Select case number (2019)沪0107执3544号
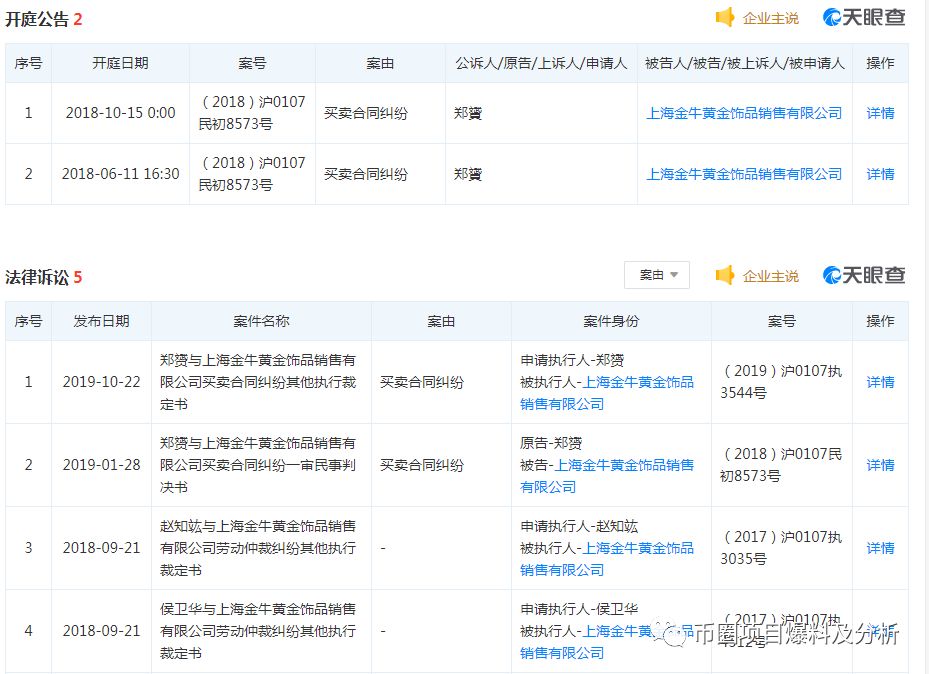This screenshot has height=674, width=929. pos(781,381)
